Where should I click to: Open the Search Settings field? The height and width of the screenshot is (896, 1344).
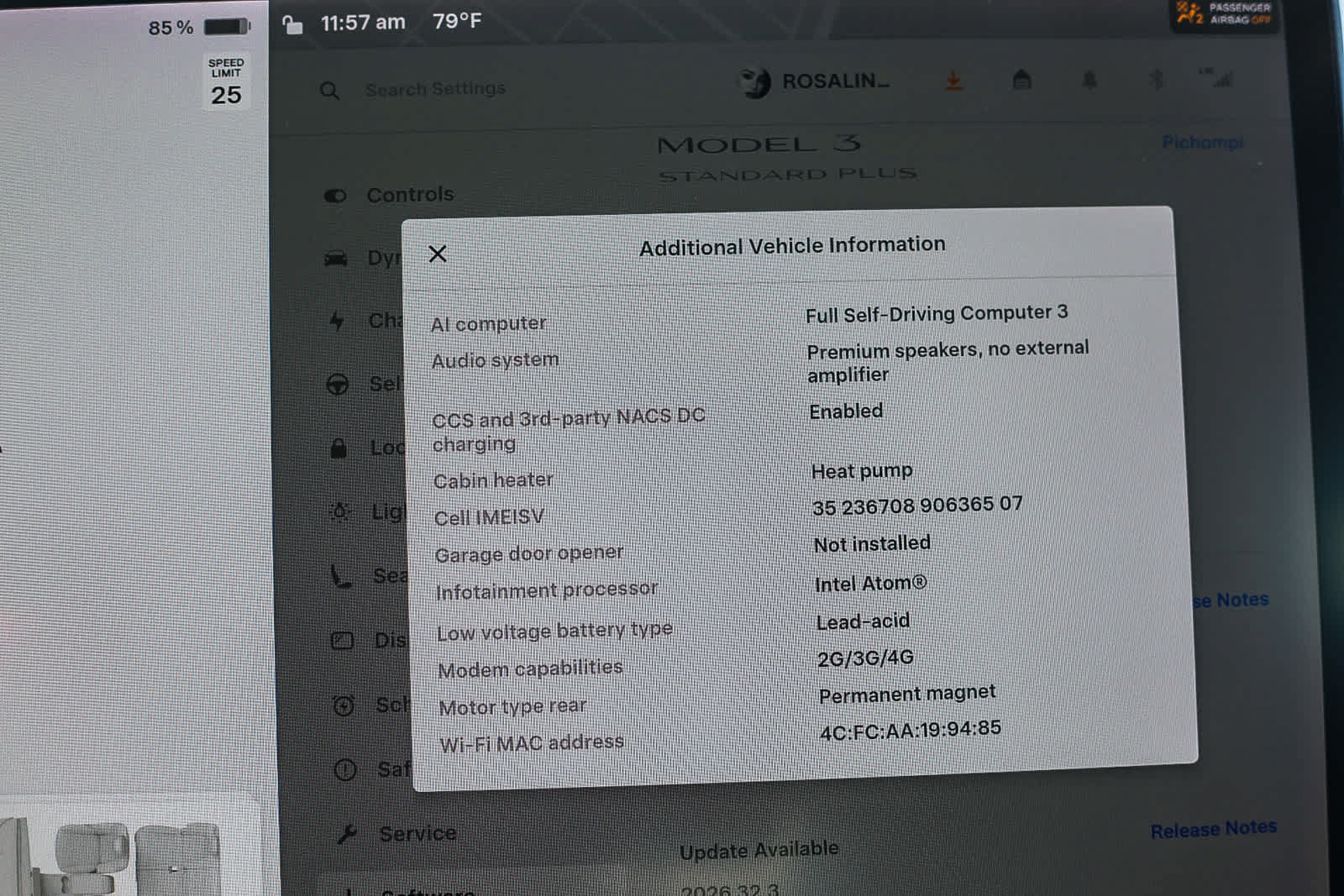(435, 88)
